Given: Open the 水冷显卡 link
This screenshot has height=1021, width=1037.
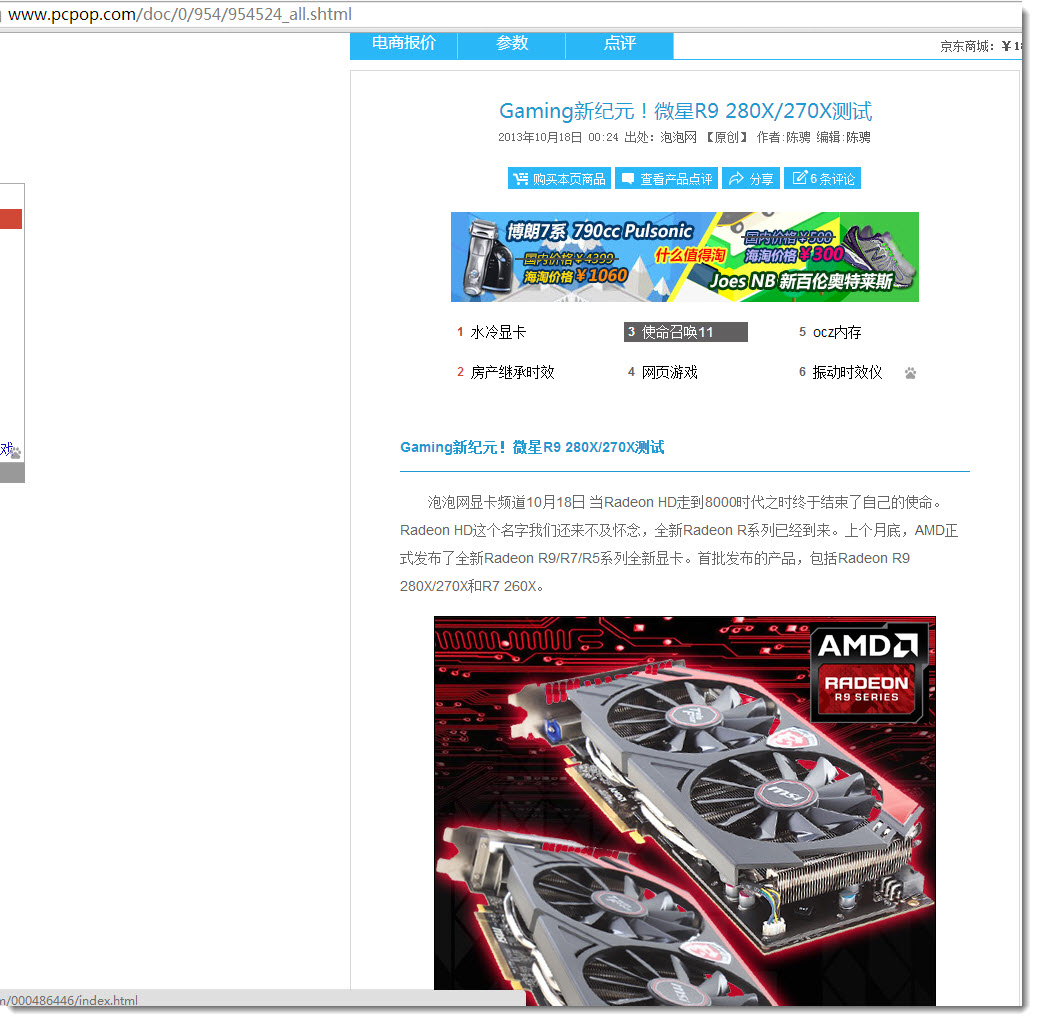Looking at the screenshot, I should tap(498, 333).
